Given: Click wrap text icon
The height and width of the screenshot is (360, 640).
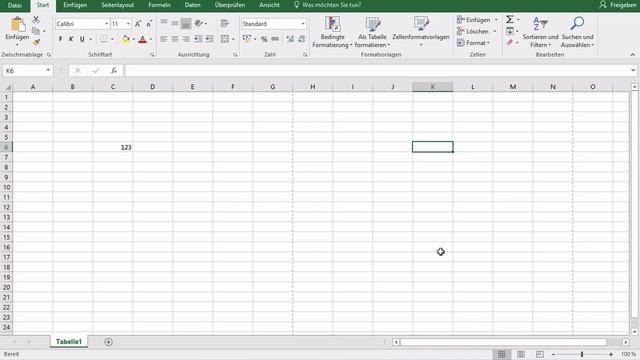Looking at the screenshot, I should (224, 23).
